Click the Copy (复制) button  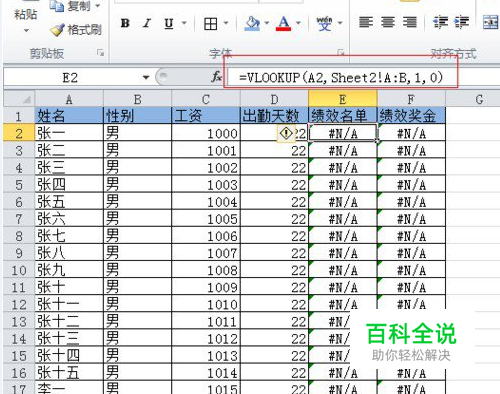click(x=71, y=6)
